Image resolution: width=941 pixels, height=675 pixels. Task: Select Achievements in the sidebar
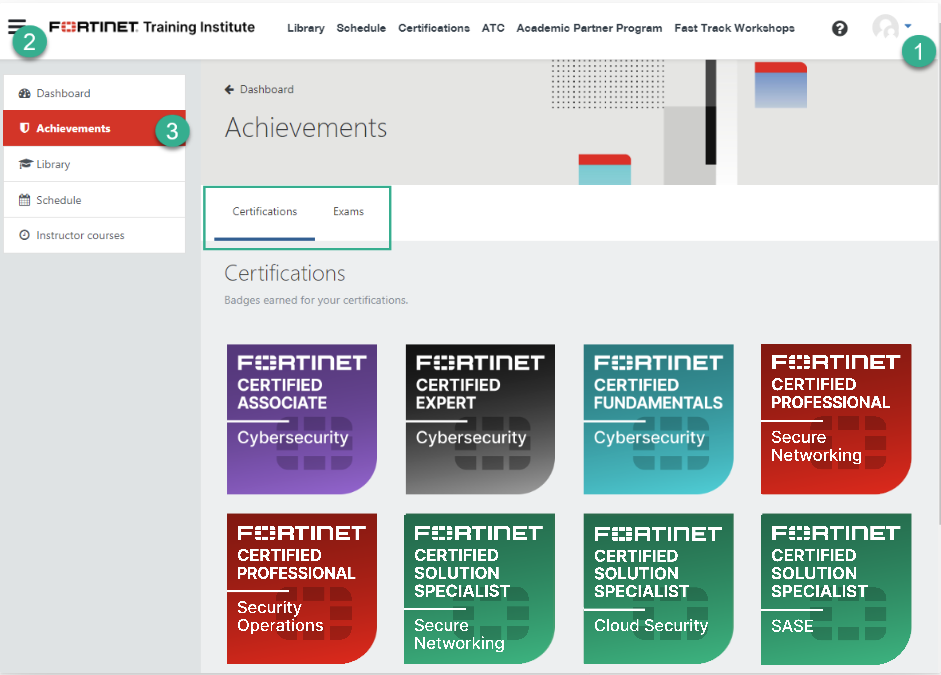pyautogui.click(x=94, y=128)
